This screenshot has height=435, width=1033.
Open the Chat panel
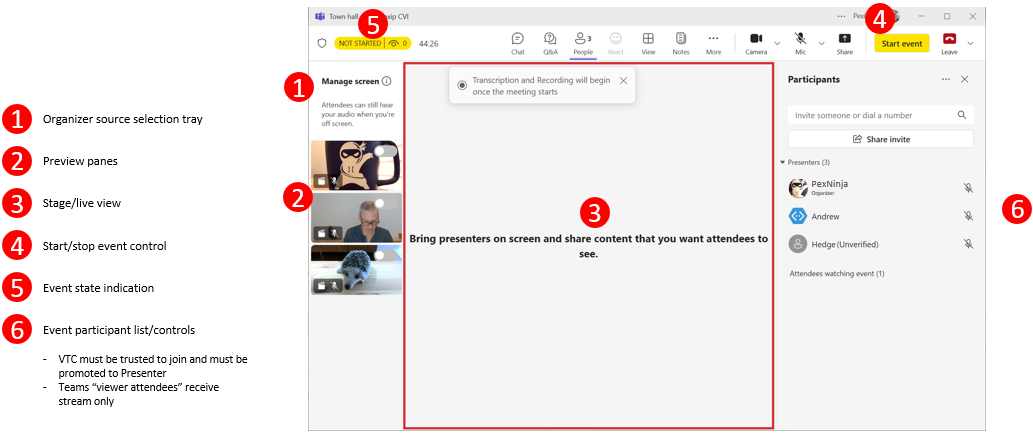click(x=517, y=42)
